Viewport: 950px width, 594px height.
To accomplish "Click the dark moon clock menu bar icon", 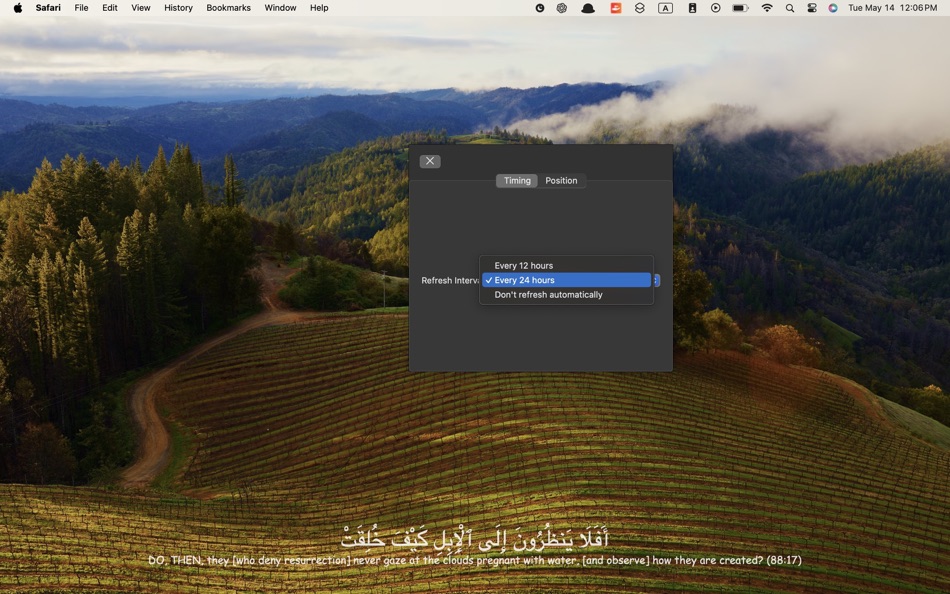I will point(540,8).
